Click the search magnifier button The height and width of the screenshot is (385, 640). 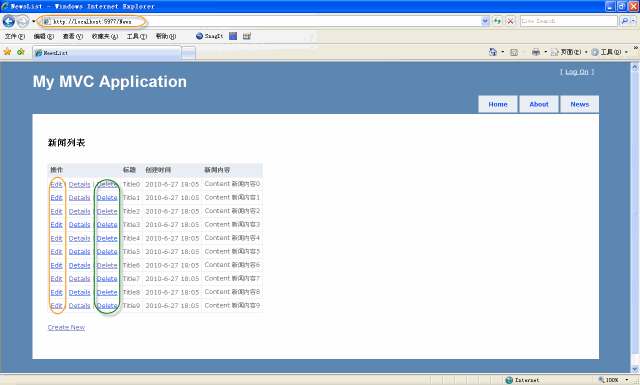(624, 21)
